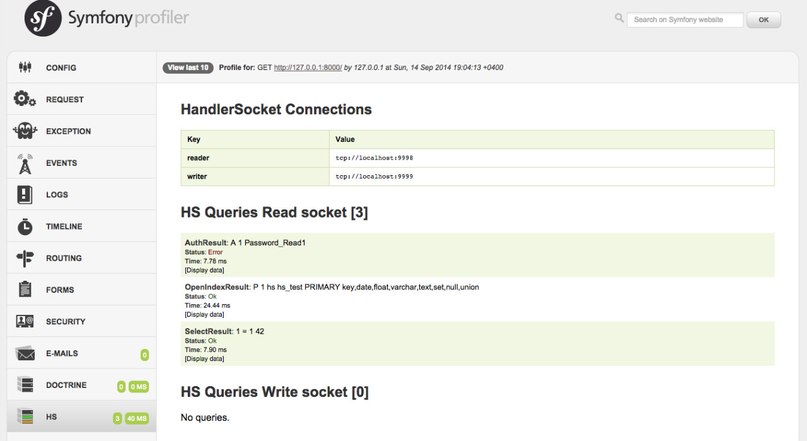The width and height of the screenshot is (807, 441).
Task: Select tcp://localhost:9998 value
Action: tap(374, 158)
